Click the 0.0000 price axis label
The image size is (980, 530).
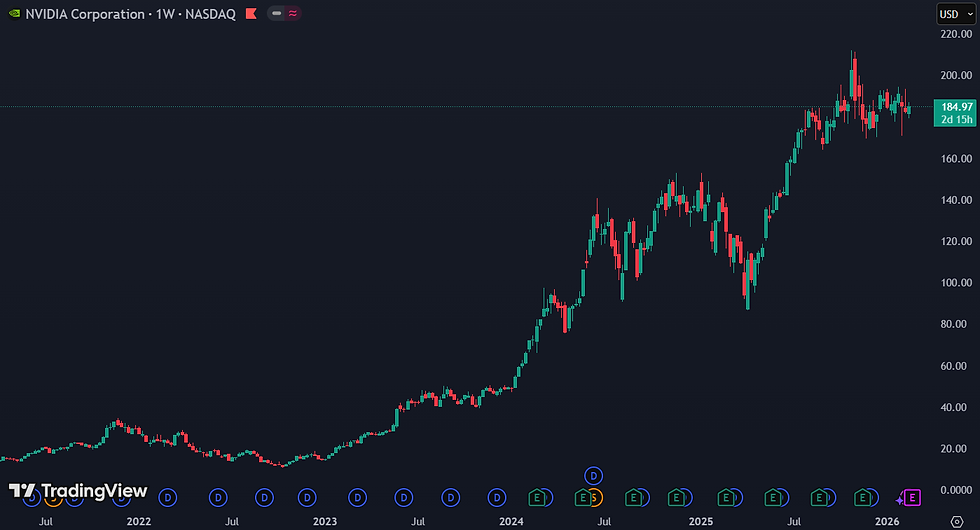pos(956,490)
